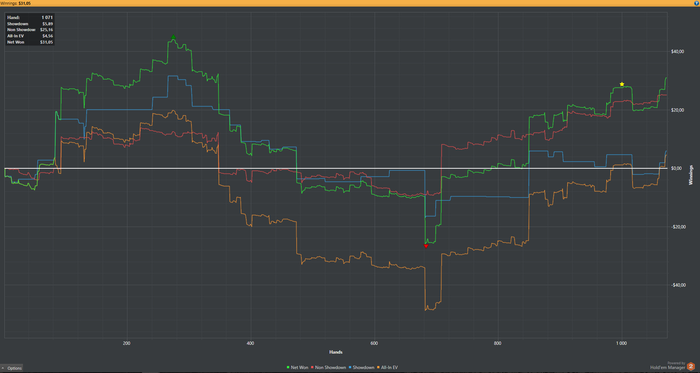Click the "$25,16" Non Showdown stat value
This screenshot has height=373, width=700.
[x=47, y=29]
